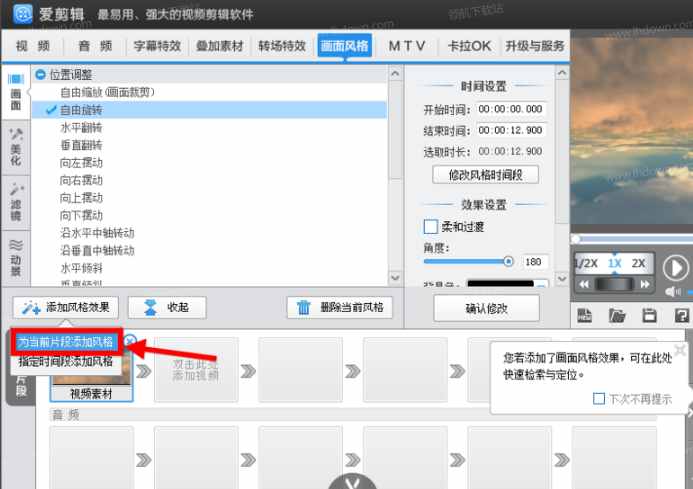Screen dimensions: 693x489
Task: Click the 确认修改 button
Action: click(486, 308)
